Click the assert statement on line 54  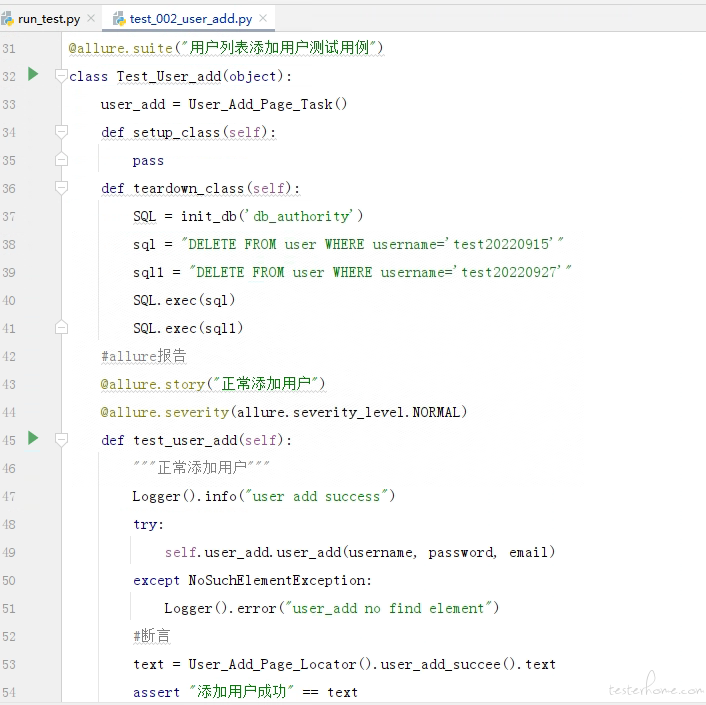pos(245,691)
